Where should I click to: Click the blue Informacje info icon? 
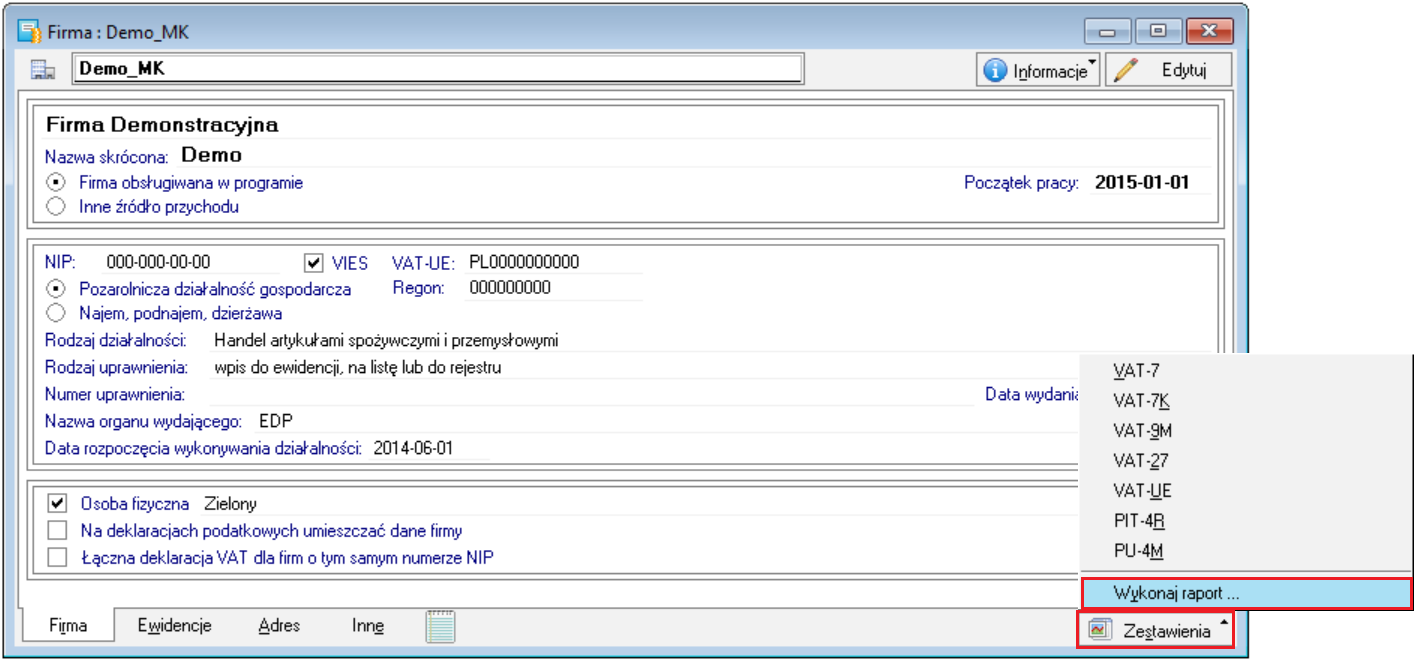pyautogui.click(x=995, y=71)
